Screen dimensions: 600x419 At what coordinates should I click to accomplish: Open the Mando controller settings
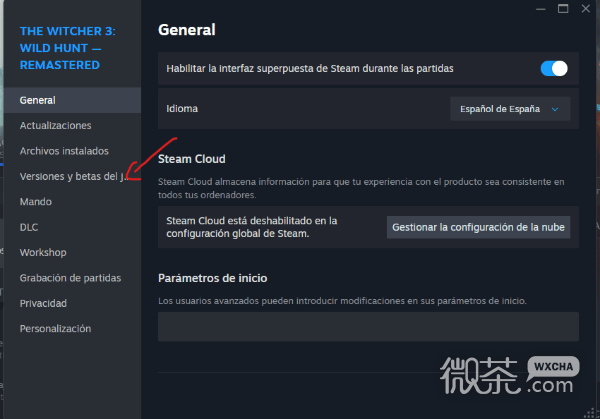coord(36,202)
